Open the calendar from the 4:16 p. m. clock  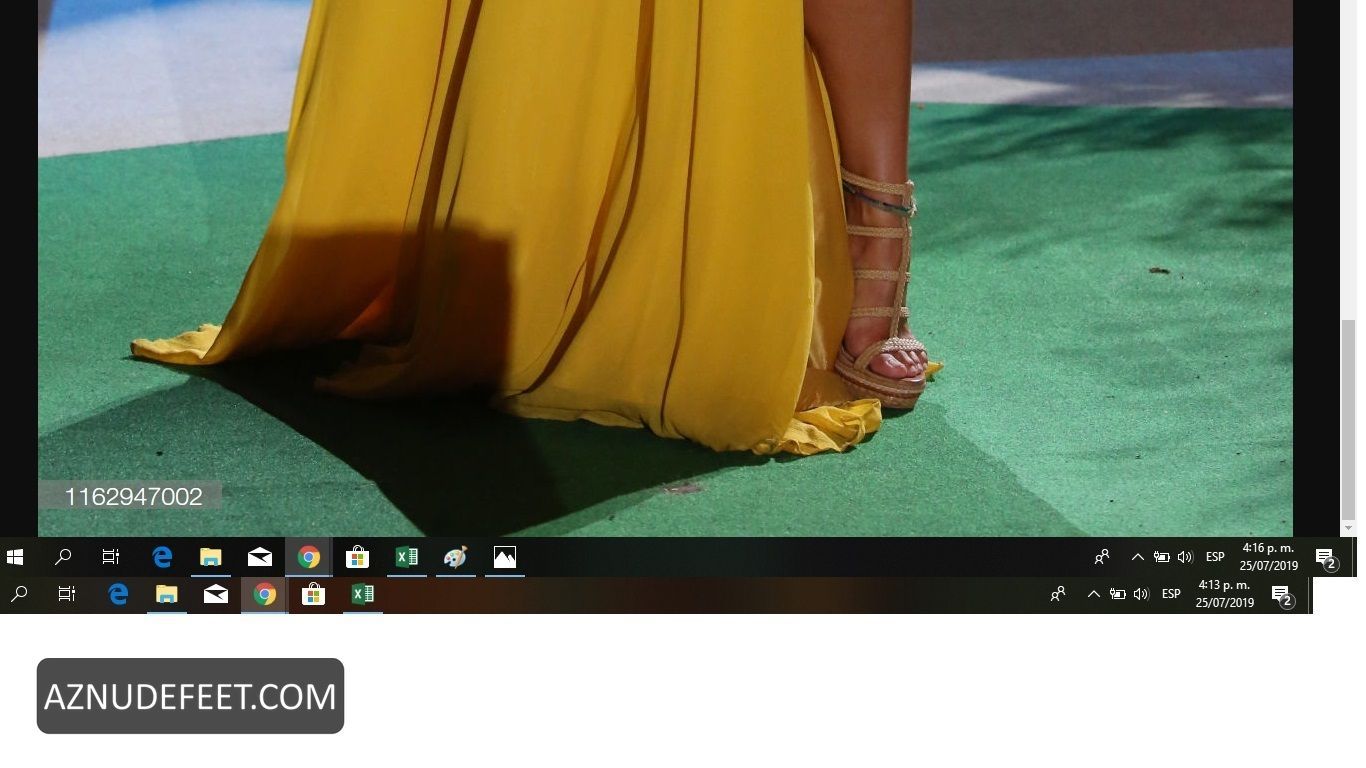1268,557
